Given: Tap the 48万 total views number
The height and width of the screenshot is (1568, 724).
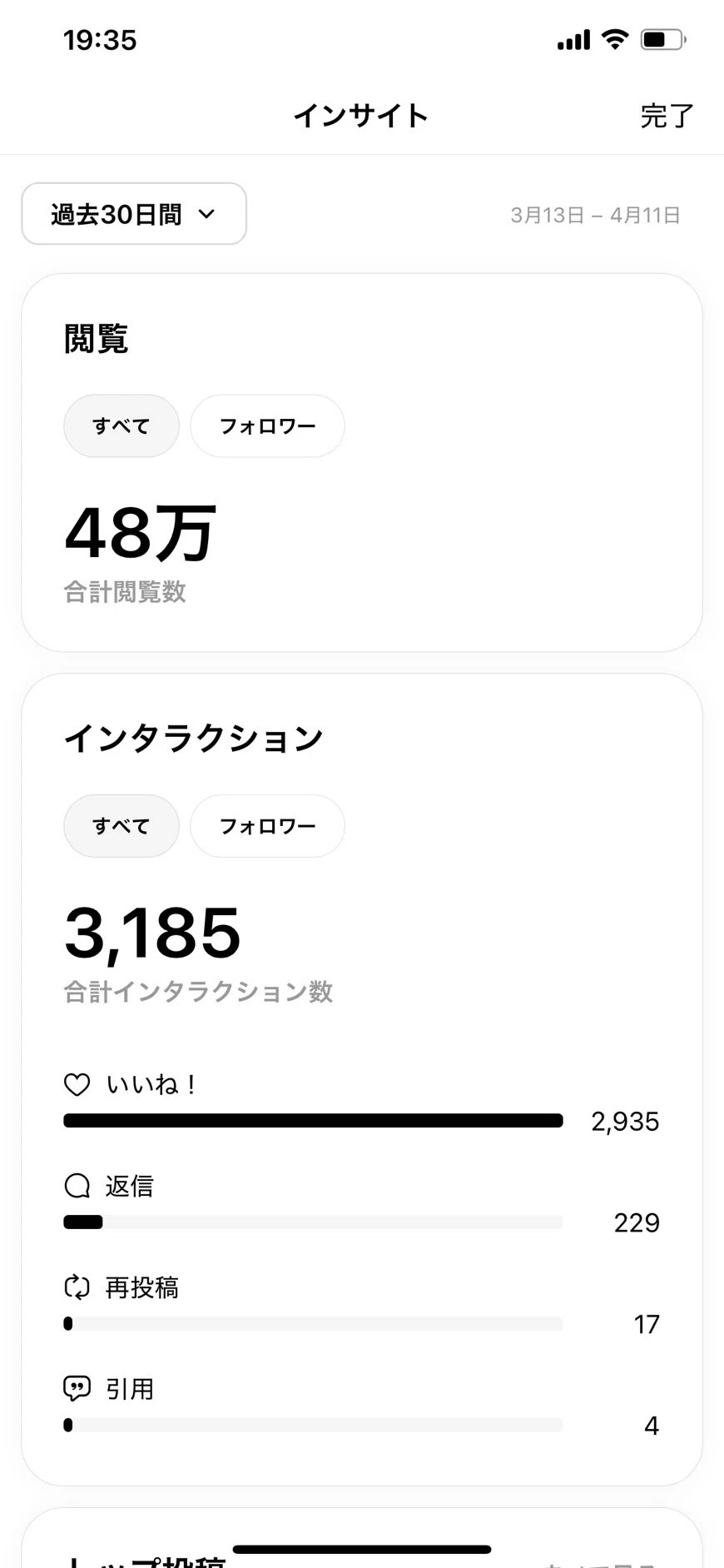Looking at the screenshot, I should [141, 533].
